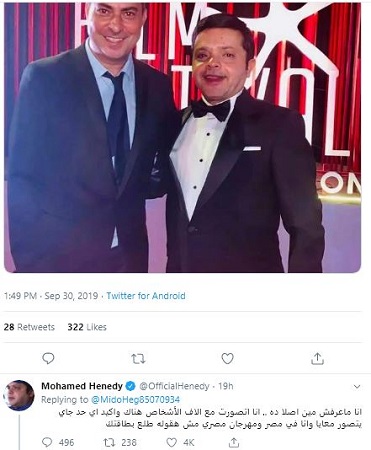Open Mohamed Henedy's profile avatar
371x450 pixels.
(x=19, y=396)
